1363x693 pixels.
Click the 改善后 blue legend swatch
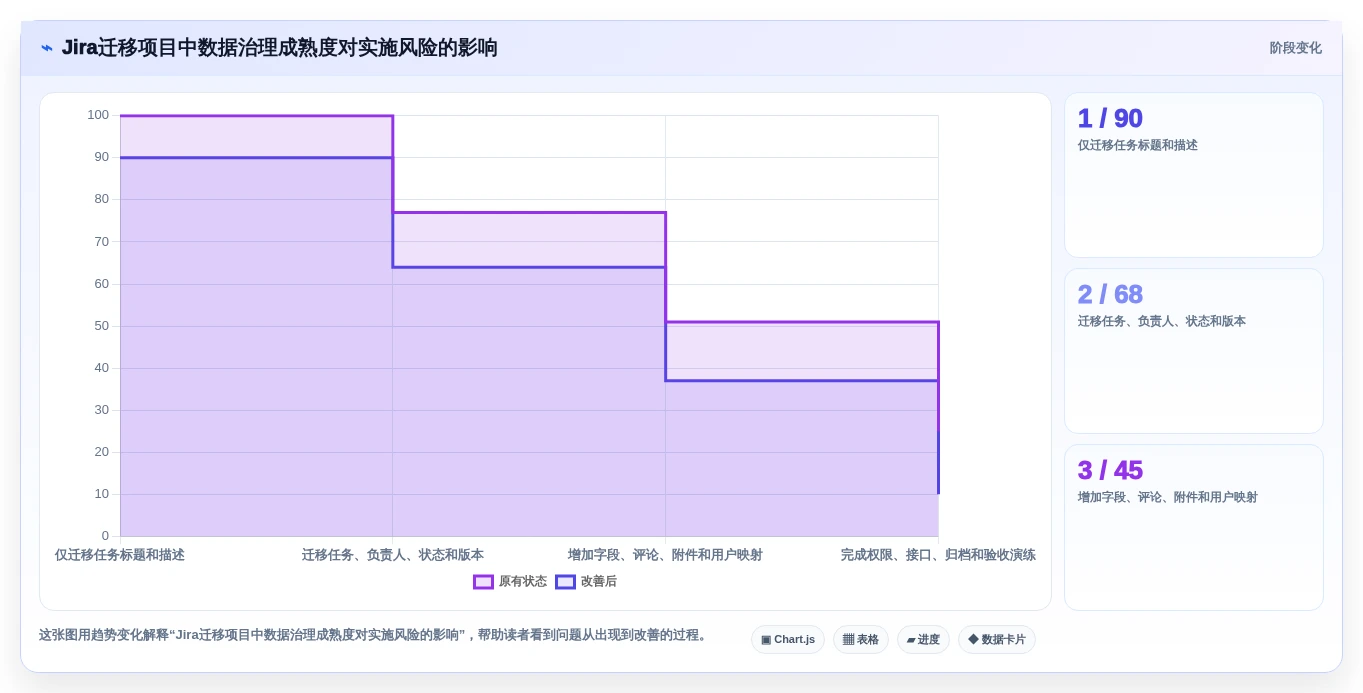[566, 582]
